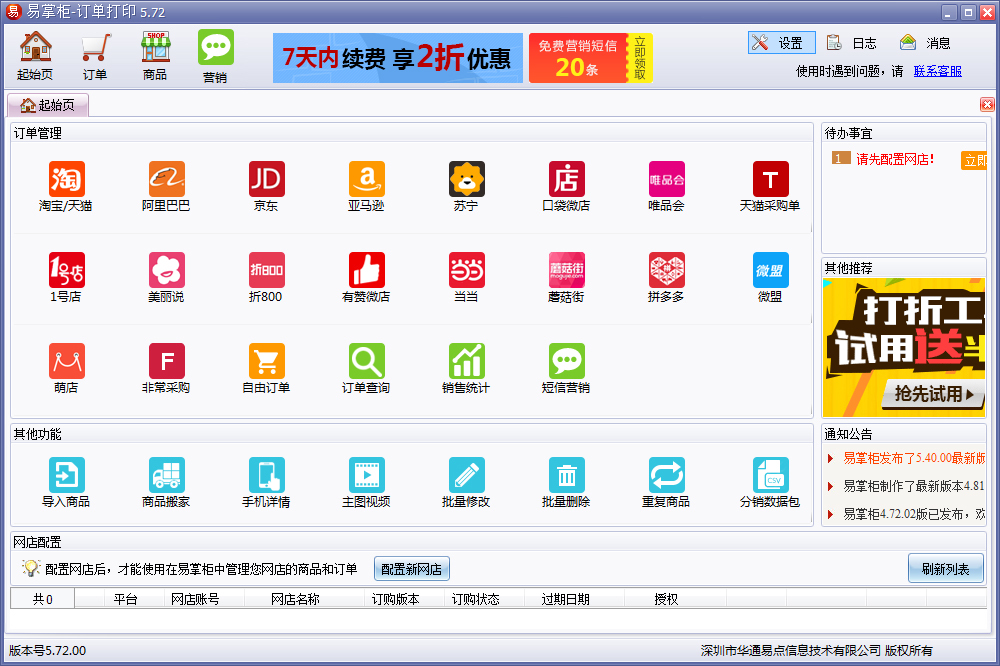
Task: Open the 商品搬家 truck icon
Action: pyautogui.click(x=166, y=482)
